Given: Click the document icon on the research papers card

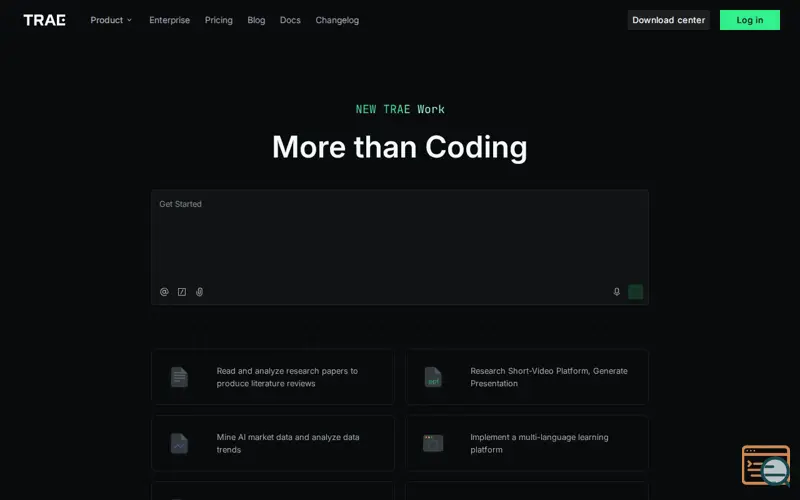Looking at the screenshot, I should [179, 377].
